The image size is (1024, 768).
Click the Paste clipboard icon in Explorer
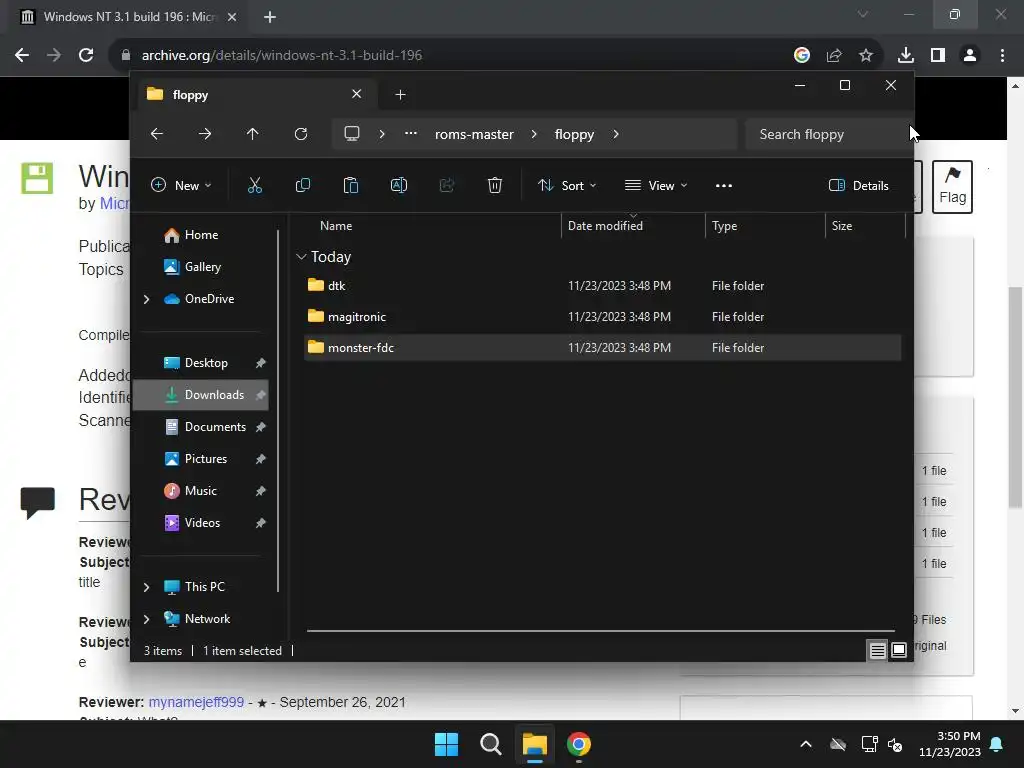click(351, 185)
